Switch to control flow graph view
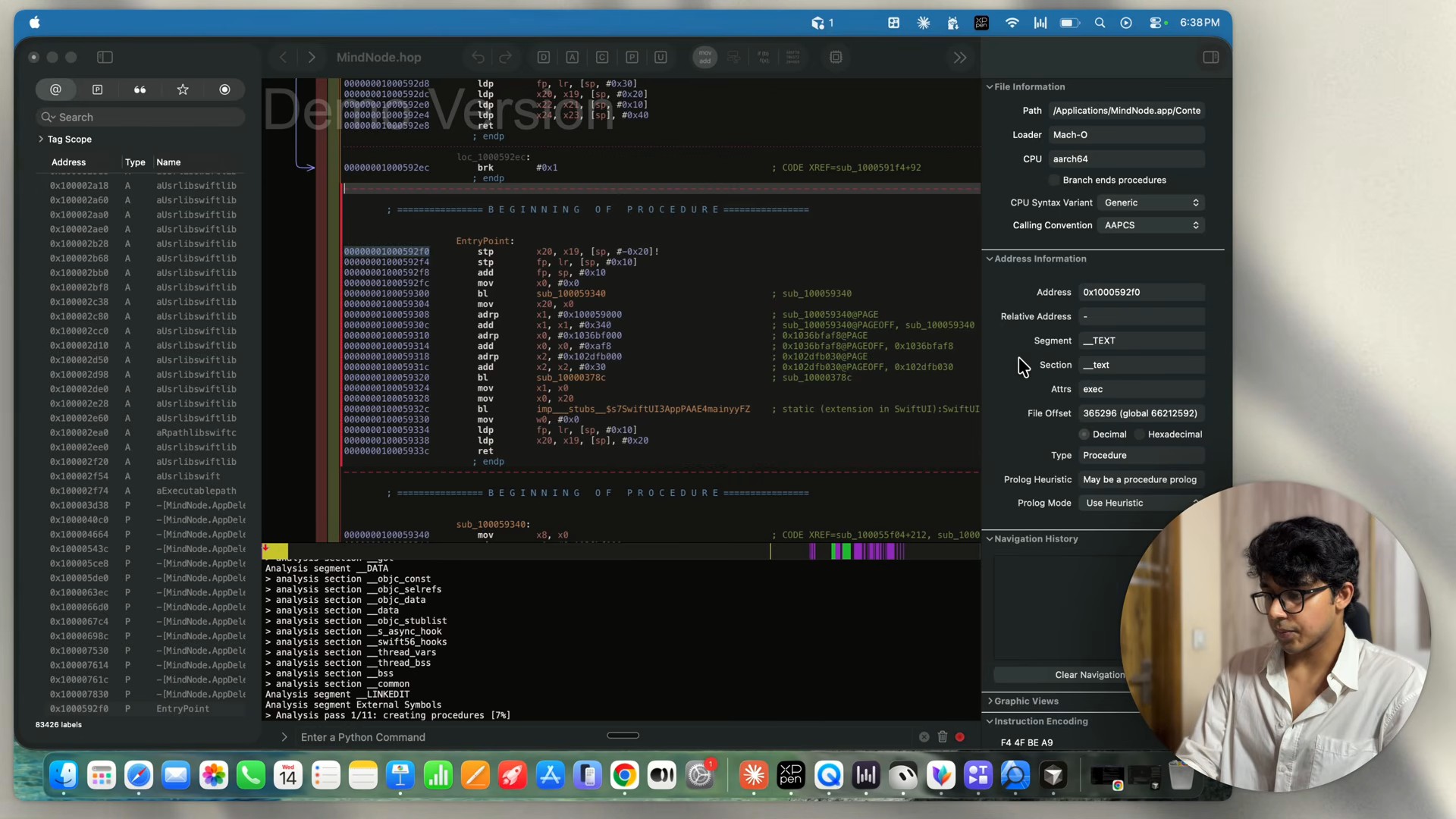1456x819 pixels. click(734, 57)
